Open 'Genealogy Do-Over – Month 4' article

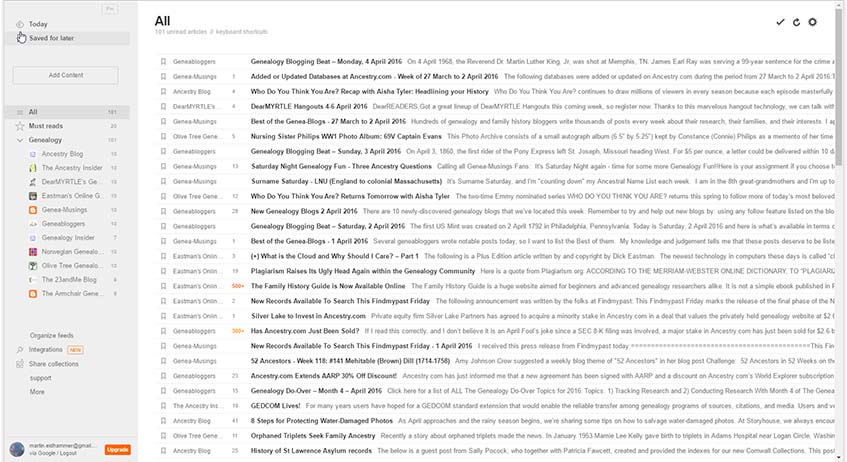tap(316, 391)
